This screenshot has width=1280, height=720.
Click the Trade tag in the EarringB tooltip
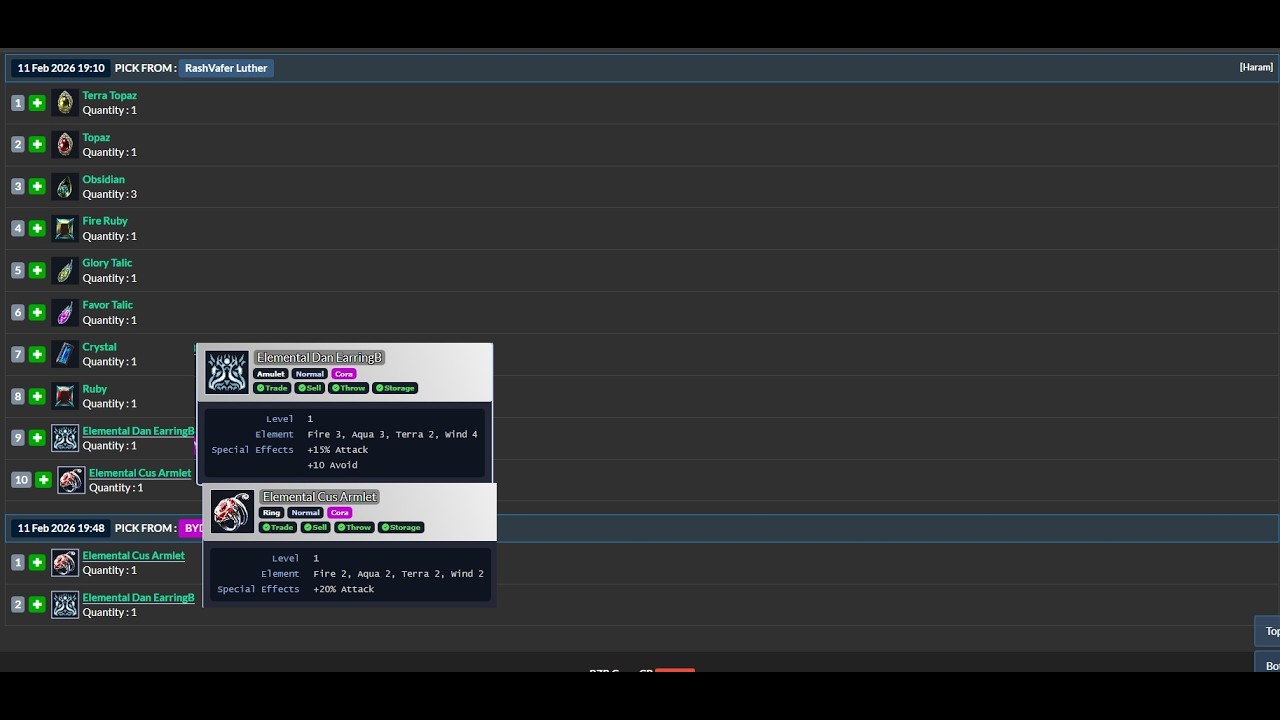click(272, 388)
